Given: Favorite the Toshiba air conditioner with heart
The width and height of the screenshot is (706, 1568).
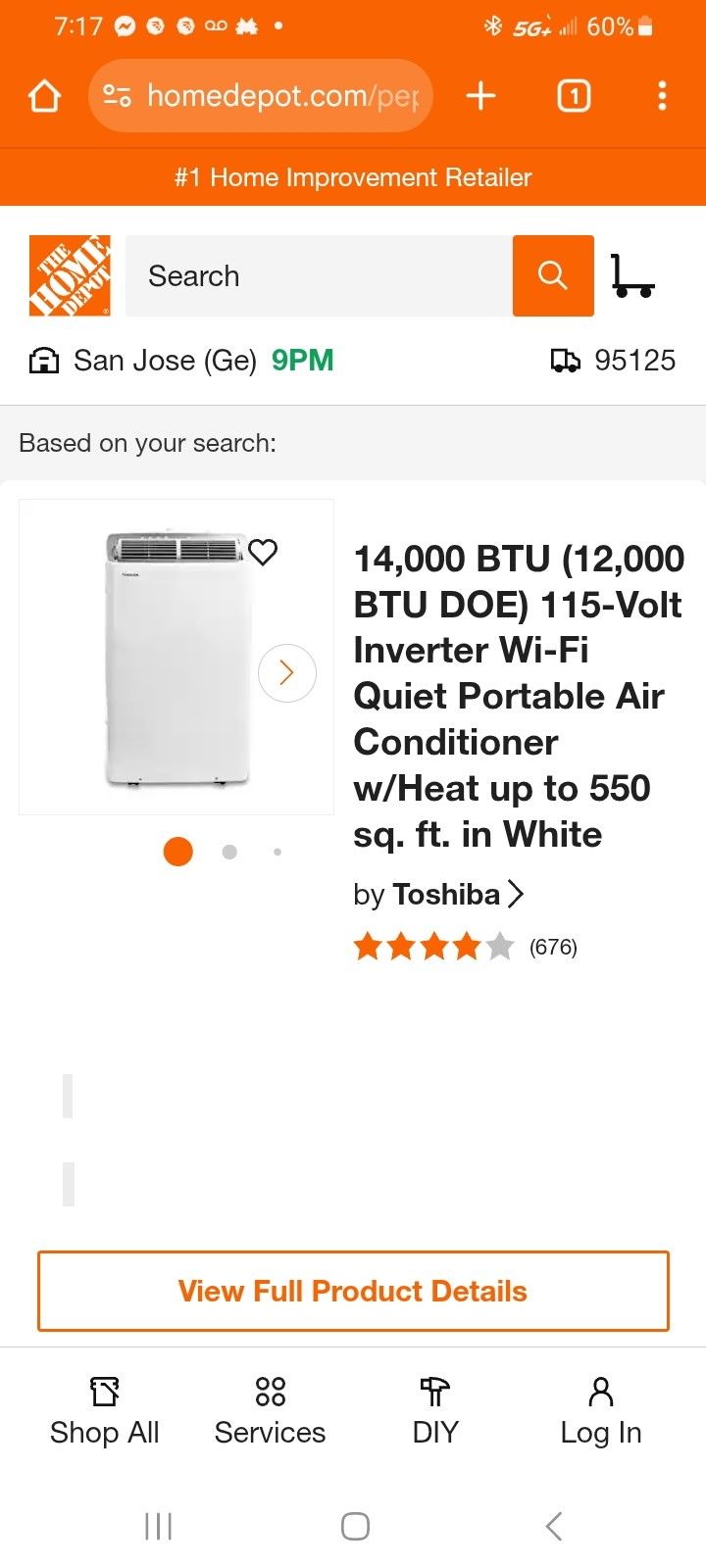Looking at the screenshot, I should click(263, 552).
